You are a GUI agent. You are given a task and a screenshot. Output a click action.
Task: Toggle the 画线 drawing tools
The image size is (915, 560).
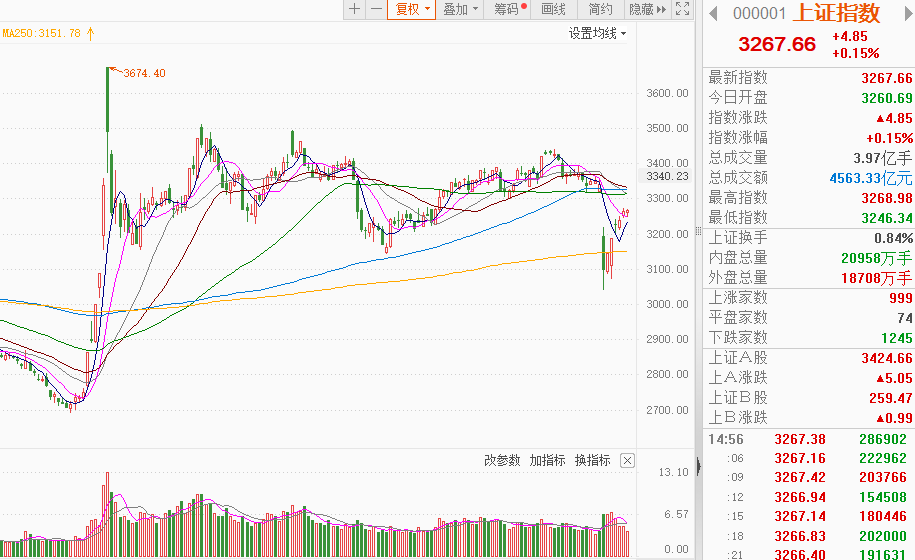click(x=553, y=9)
